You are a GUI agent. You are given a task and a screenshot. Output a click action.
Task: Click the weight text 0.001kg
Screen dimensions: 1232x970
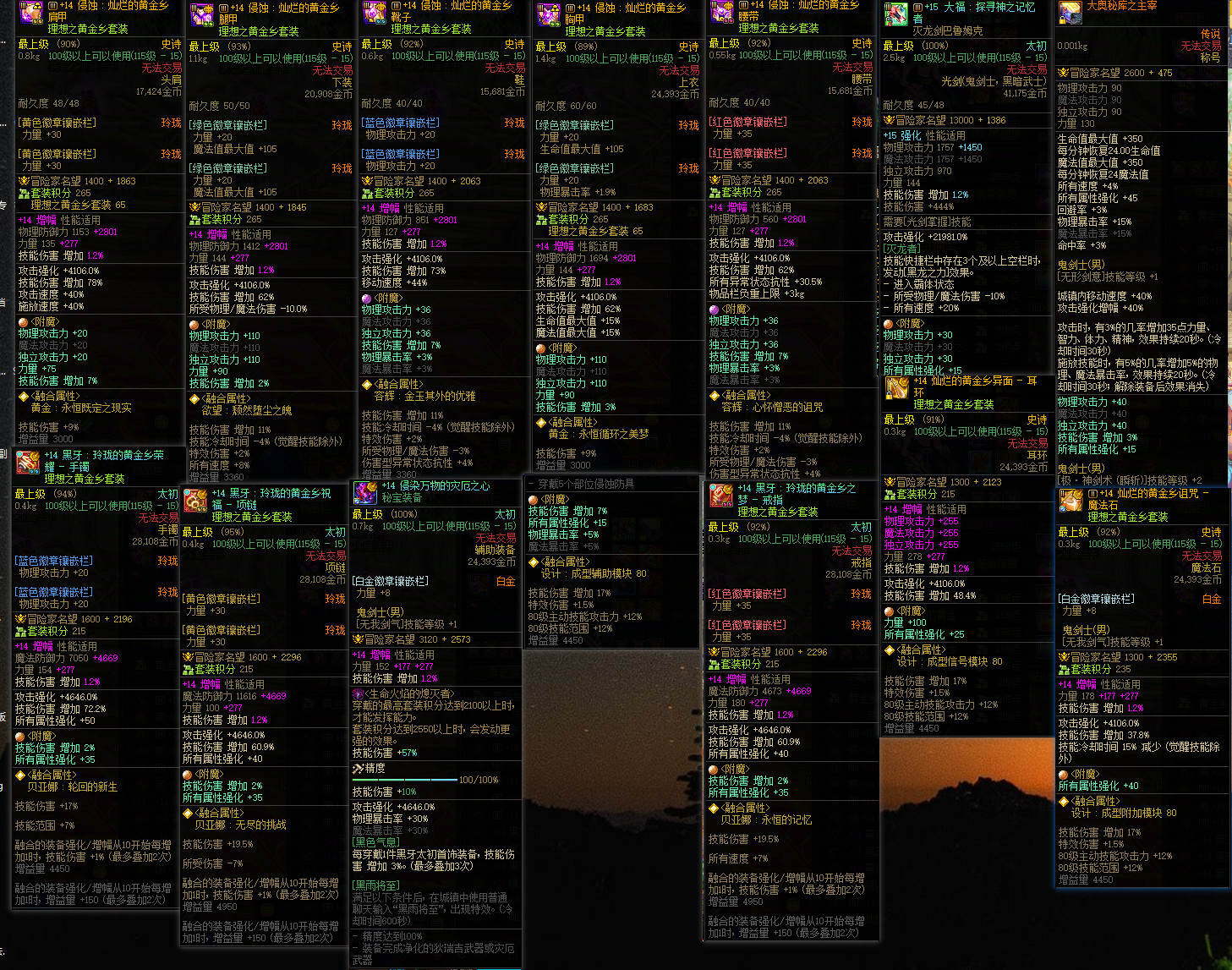tap(1073, 47)
